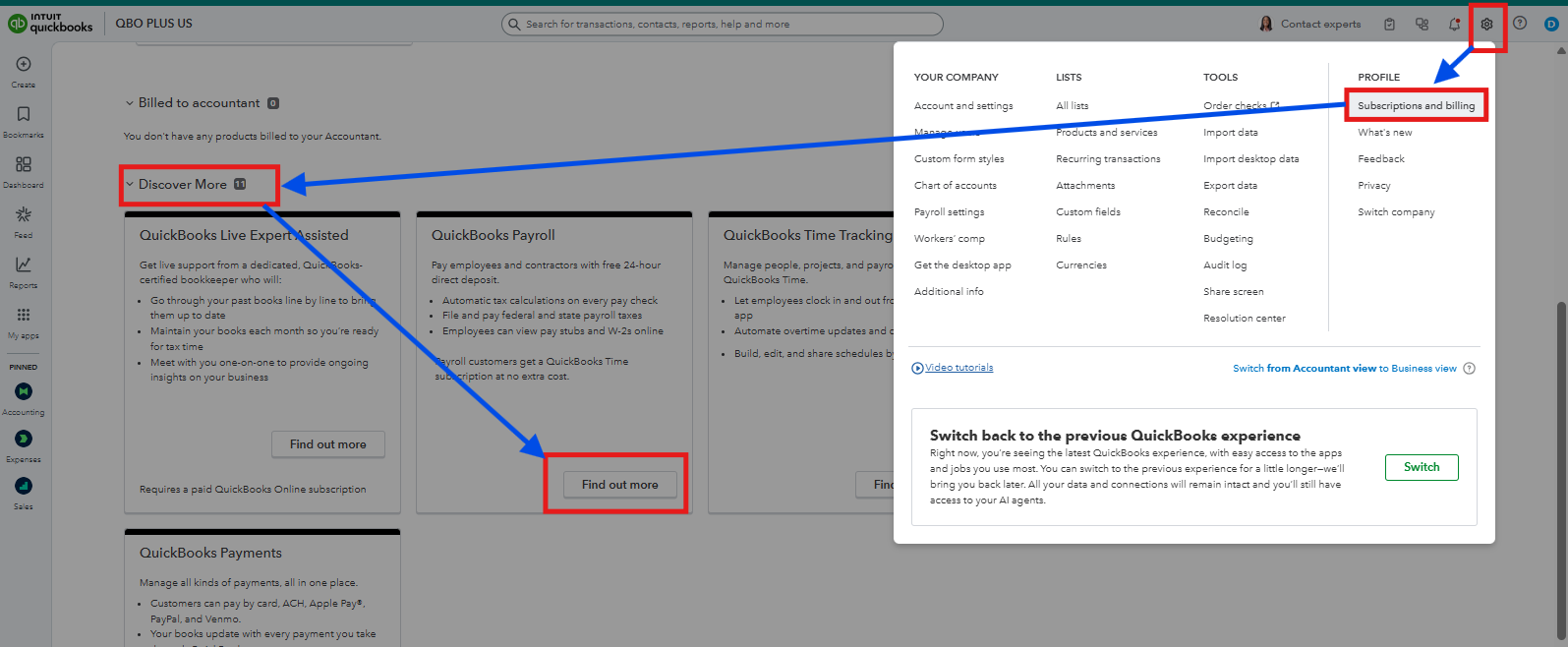Switch from Accountant view to Business view
This screenshot has width=1568, height=647.
tap(1345, 369)
